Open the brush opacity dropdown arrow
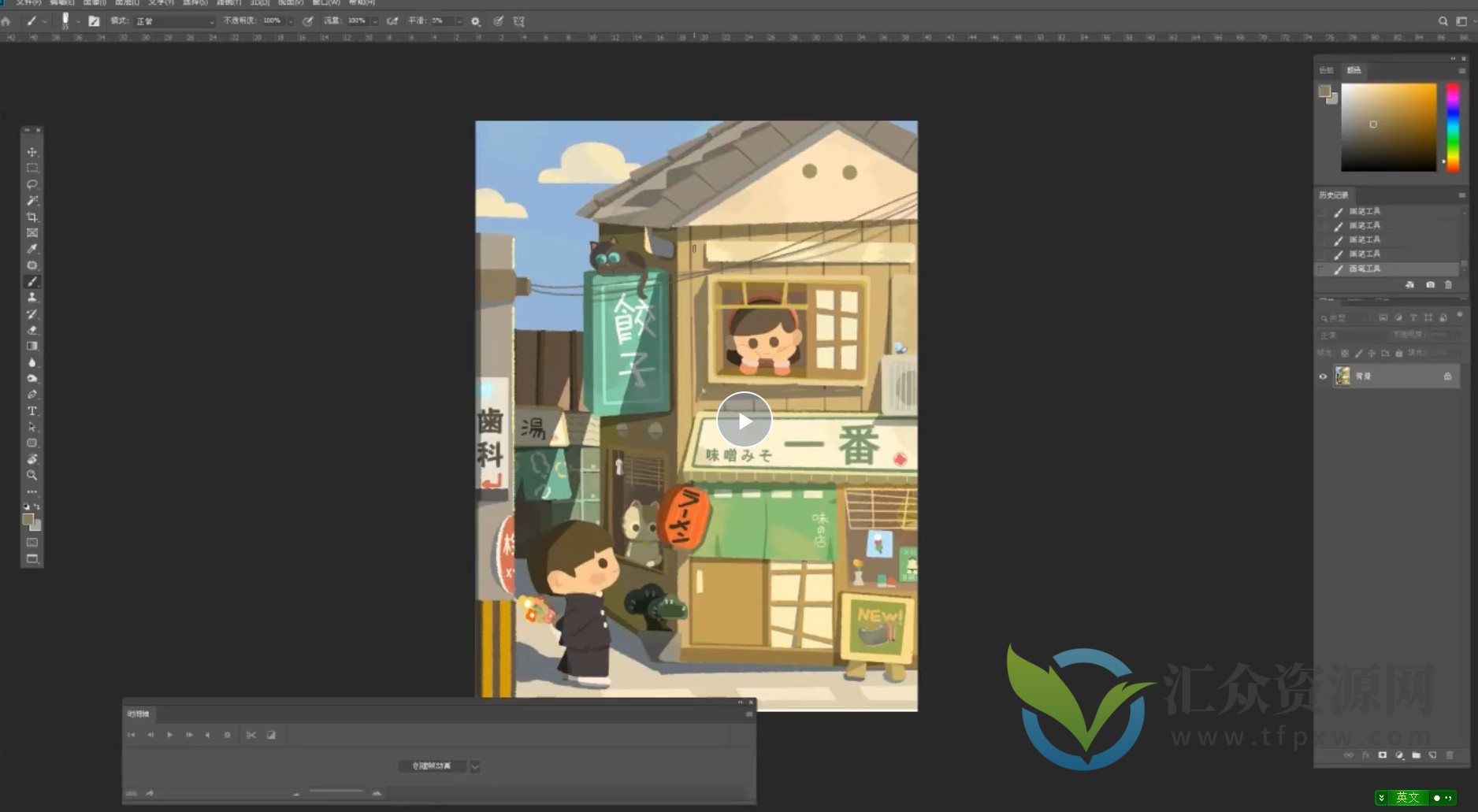The image size is (1478, 812). (x=291, y=21)
